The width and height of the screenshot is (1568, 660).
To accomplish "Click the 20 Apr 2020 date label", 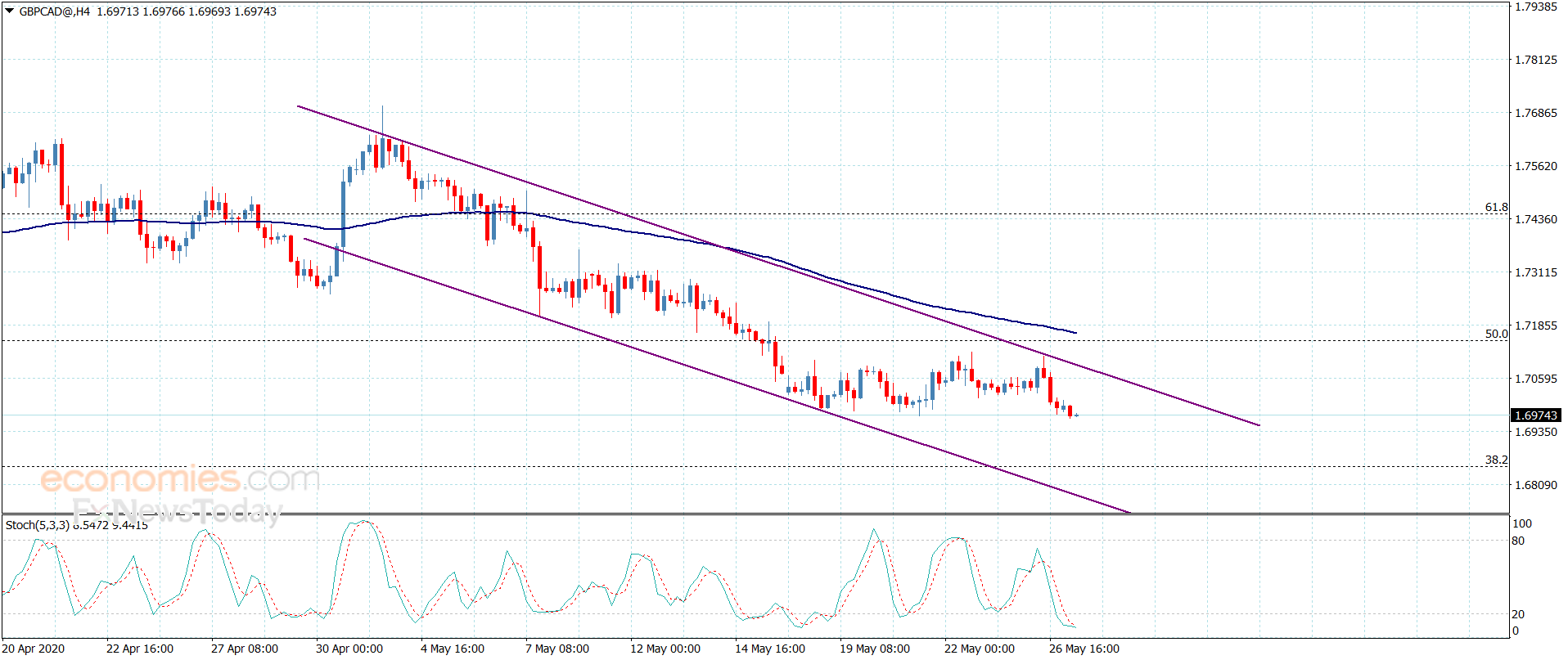I will point(34,649).
